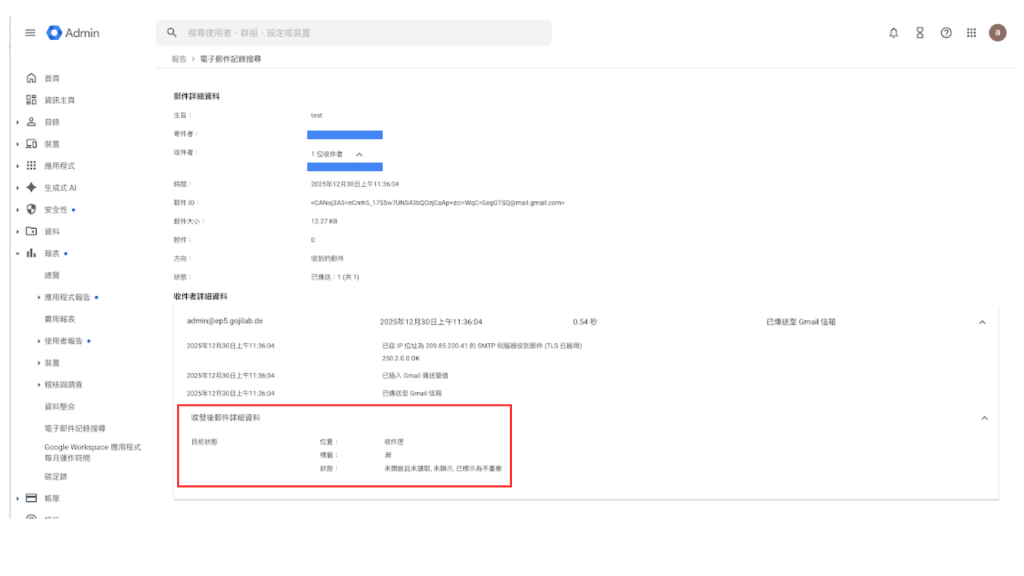Click the 生成式 AI sparkle icon
This screenshot has width=1024, height=576.
(31, 187)
